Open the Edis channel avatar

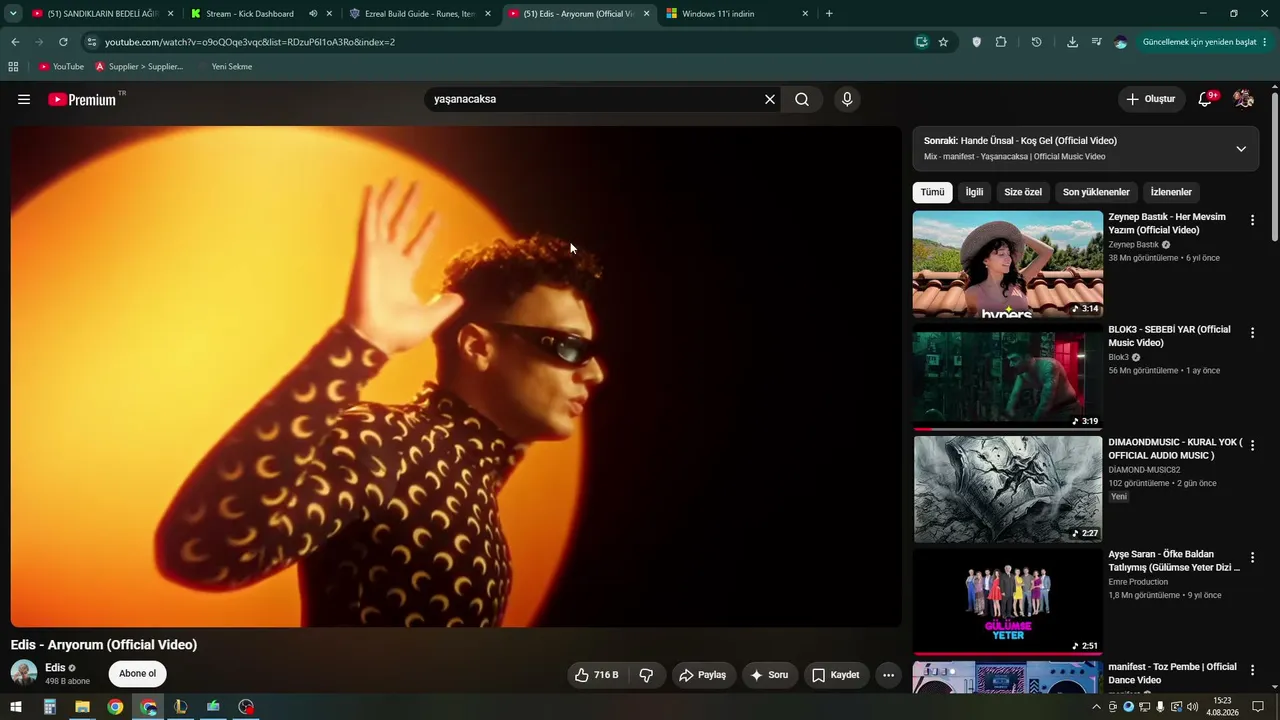click(x=24, y=673)
